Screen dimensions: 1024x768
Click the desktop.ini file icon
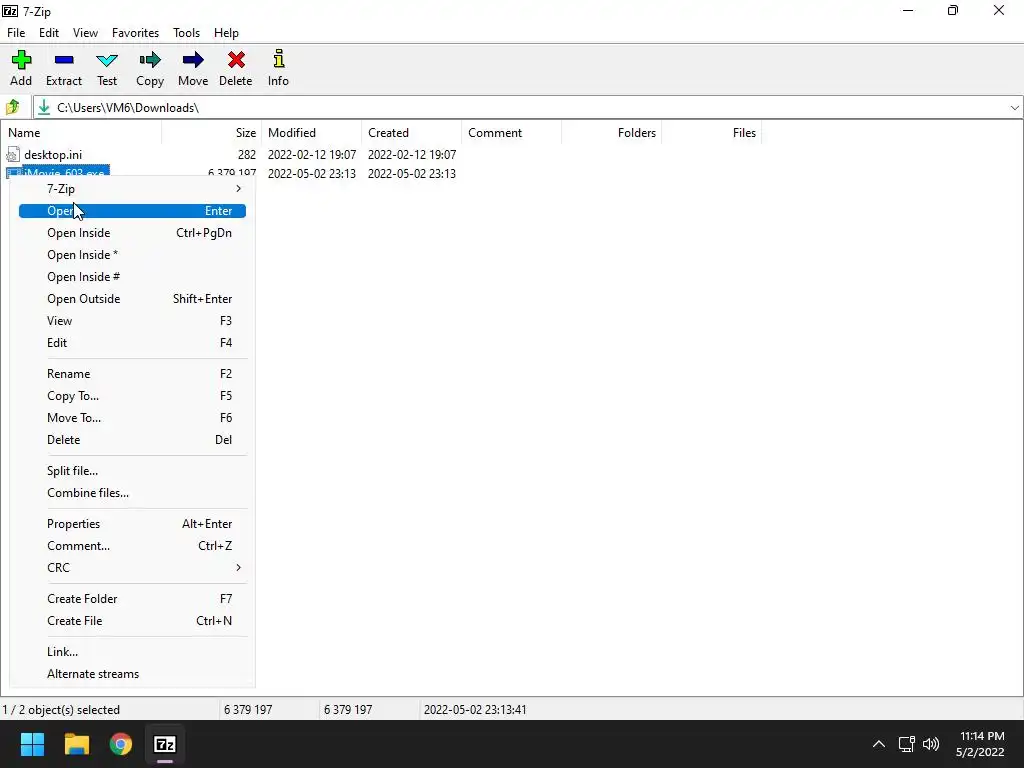pos(12,155)
